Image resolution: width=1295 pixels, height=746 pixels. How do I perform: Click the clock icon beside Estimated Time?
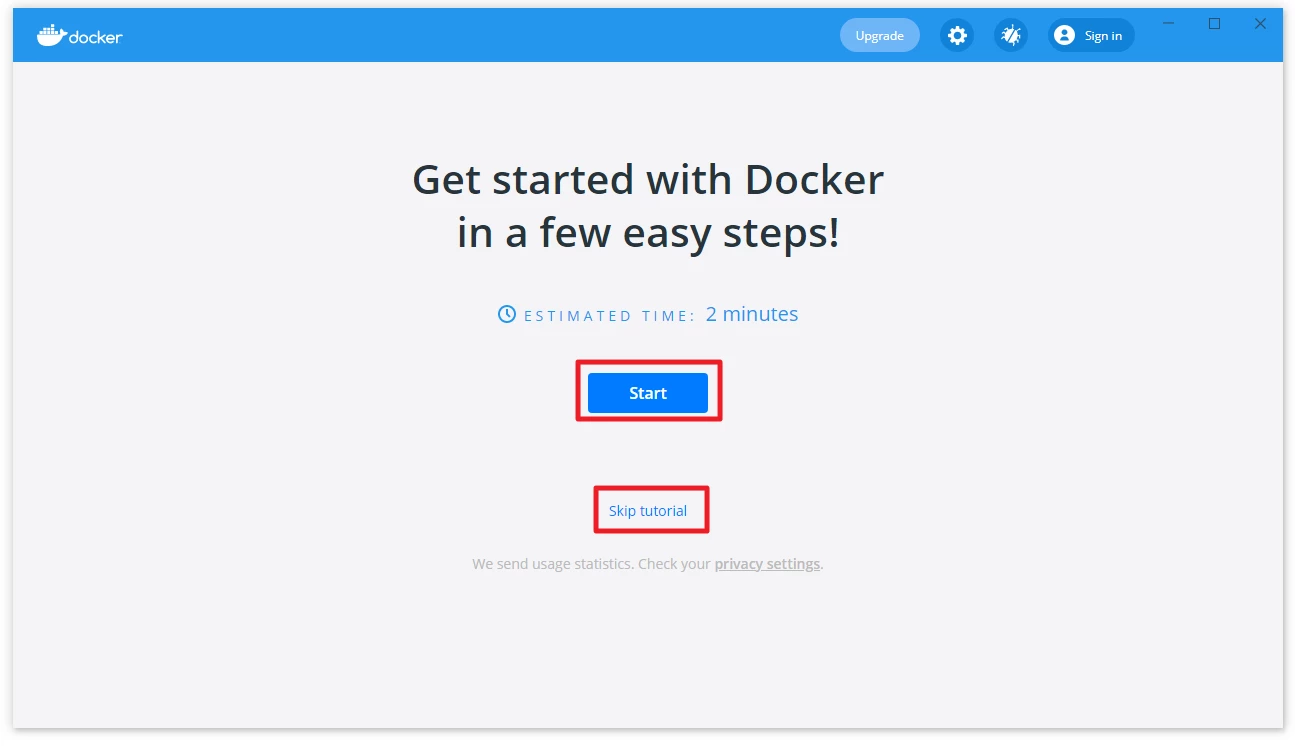tap(507, 315)
